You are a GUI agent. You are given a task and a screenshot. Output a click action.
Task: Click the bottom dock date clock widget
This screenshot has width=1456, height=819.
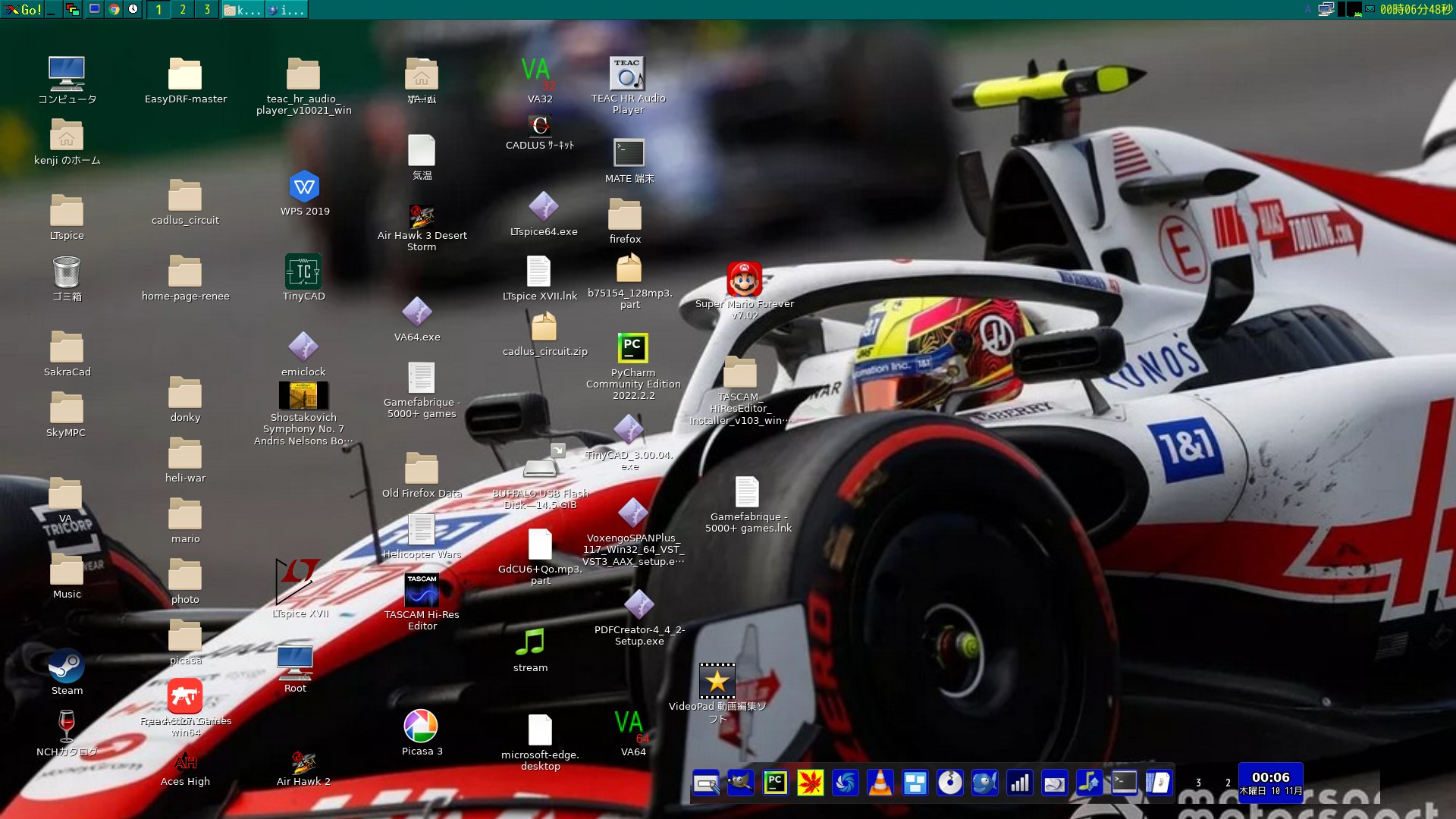coord(1270,783)
